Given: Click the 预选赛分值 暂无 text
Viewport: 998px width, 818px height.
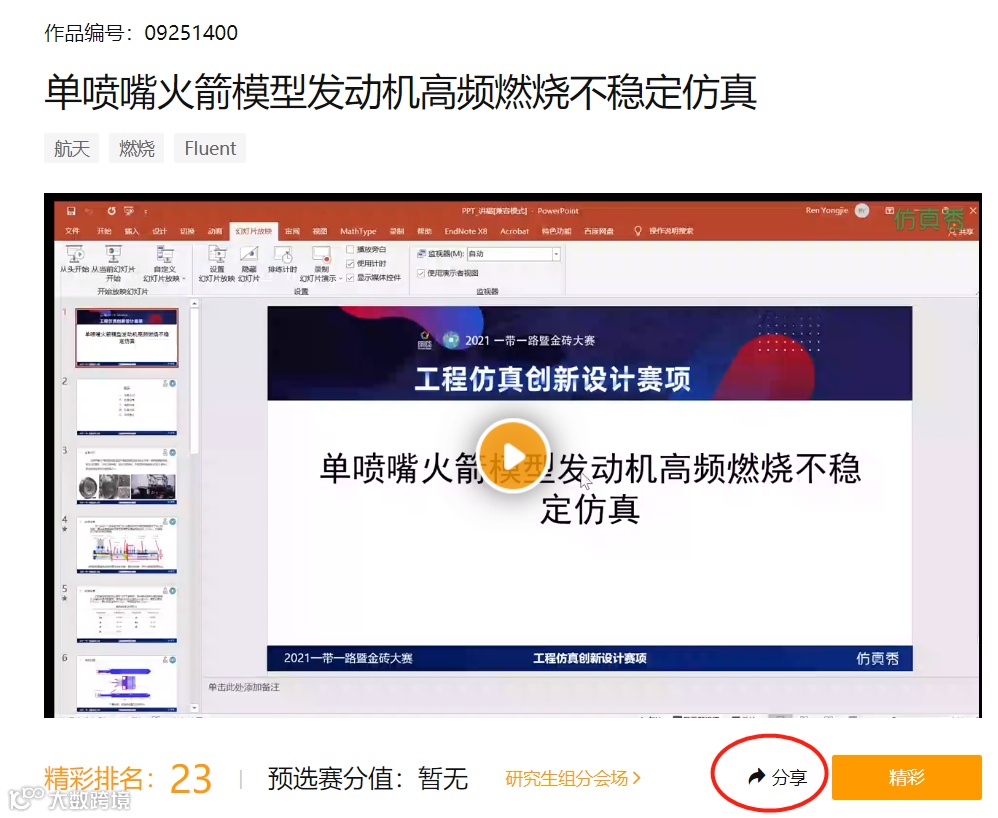Looking at the screenshot, I should point(367,779).
